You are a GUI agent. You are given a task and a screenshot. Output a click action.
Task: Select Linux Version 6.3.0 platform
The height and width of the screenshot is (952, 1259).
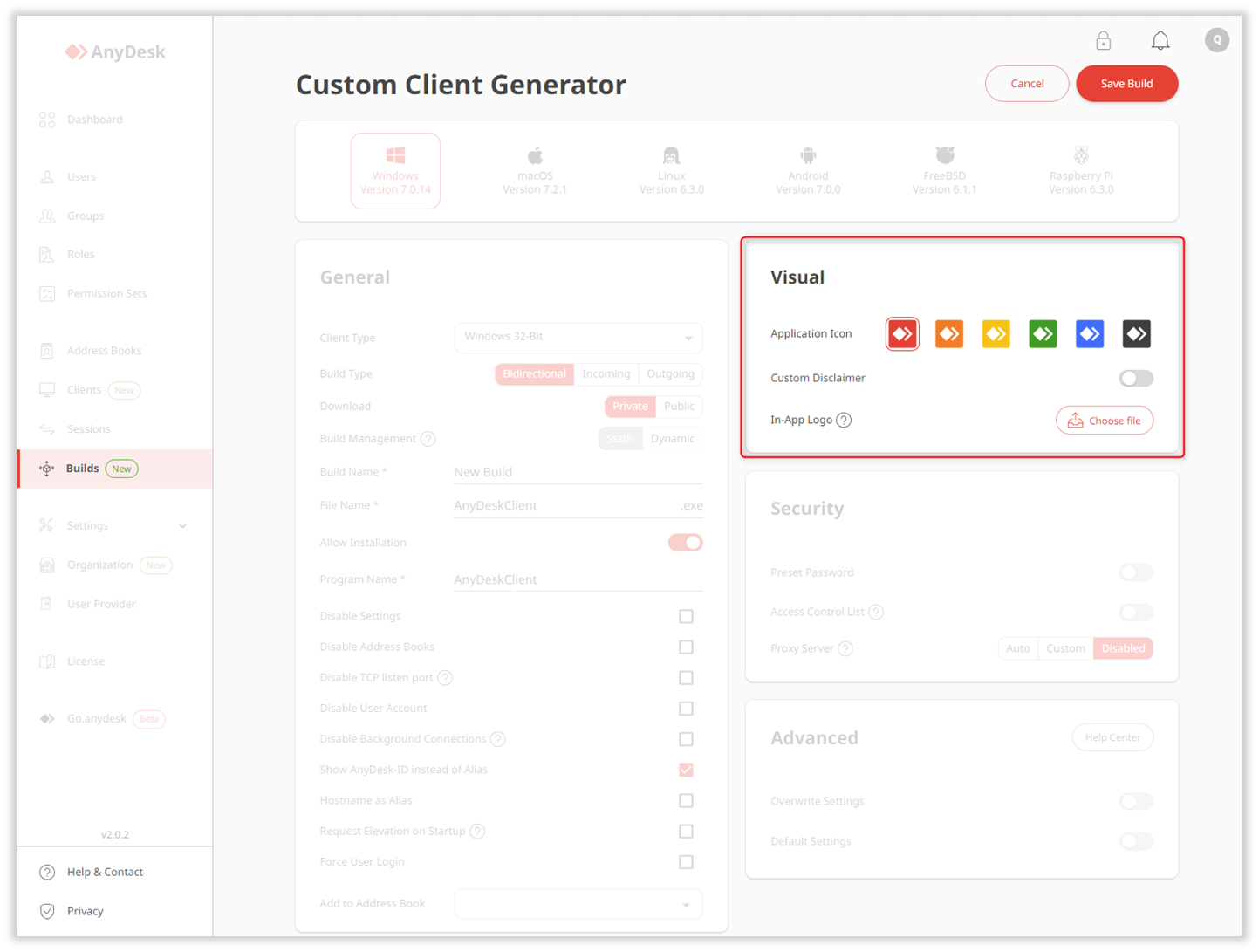(671, 171)
